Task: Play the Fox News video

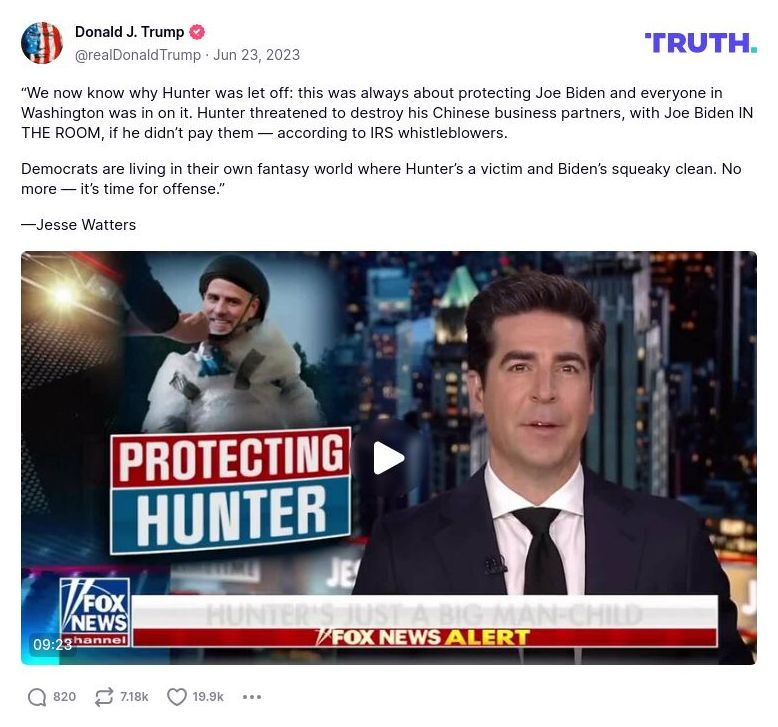Action: tap(389, 458)
